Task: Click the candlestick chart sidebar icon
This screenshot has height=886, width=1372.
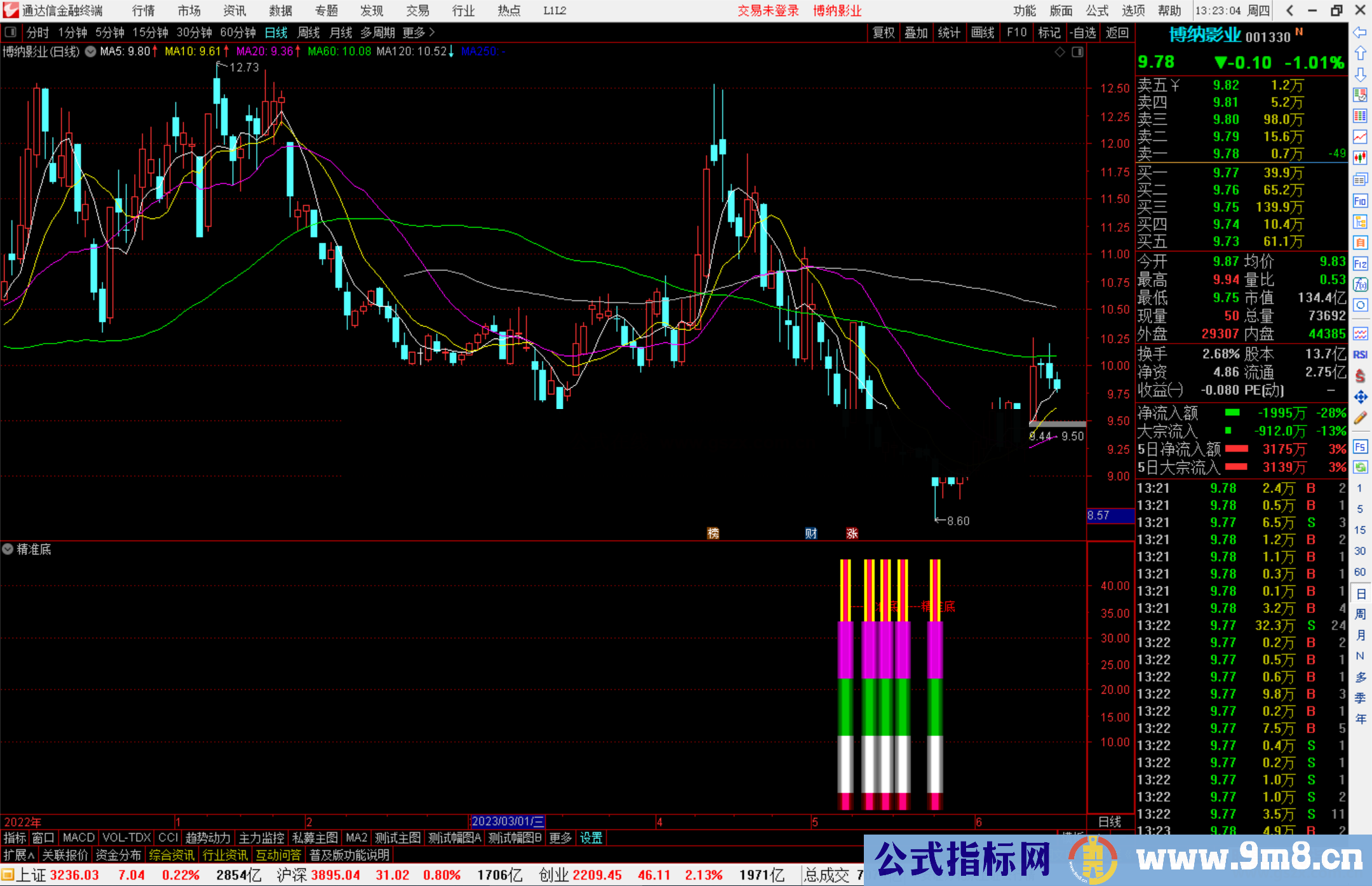Action: 1360,158
